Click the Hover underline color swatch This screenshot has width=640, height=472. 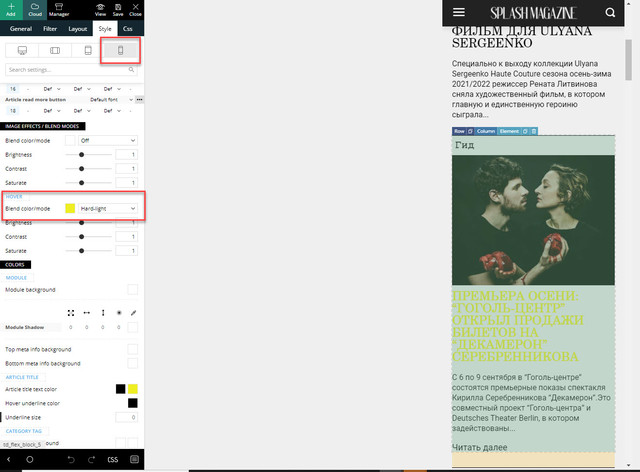point(133,403)
